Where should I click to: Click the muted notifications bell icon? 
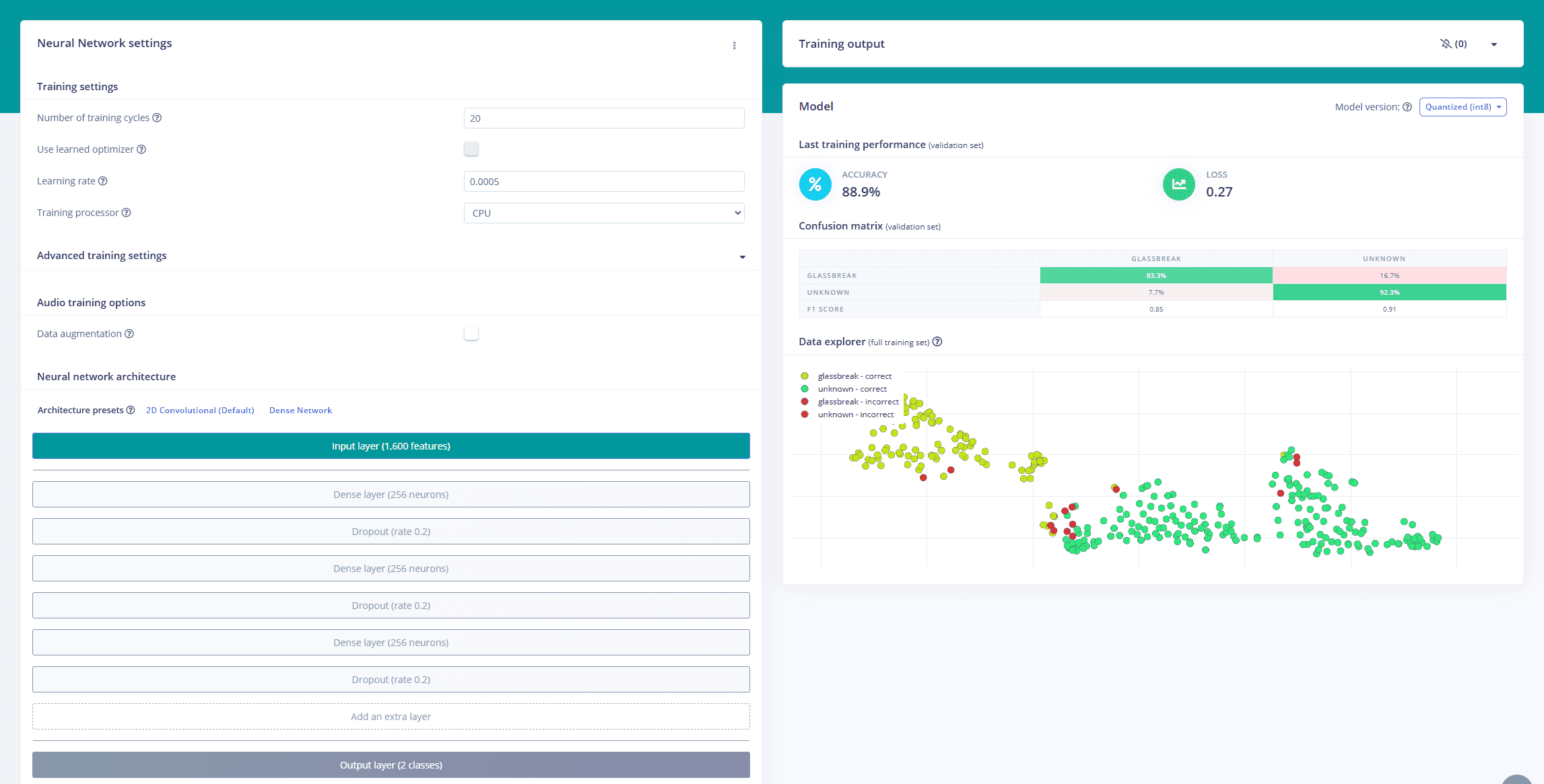[x=1446, y=44]
